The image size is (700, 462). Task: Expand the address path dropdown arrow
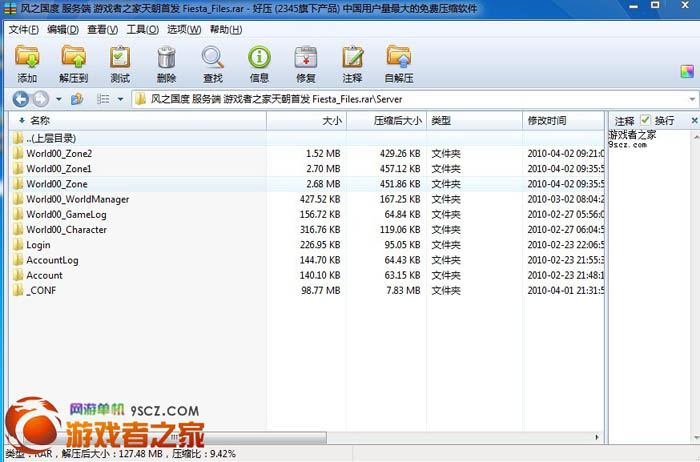tap(691, 99)
